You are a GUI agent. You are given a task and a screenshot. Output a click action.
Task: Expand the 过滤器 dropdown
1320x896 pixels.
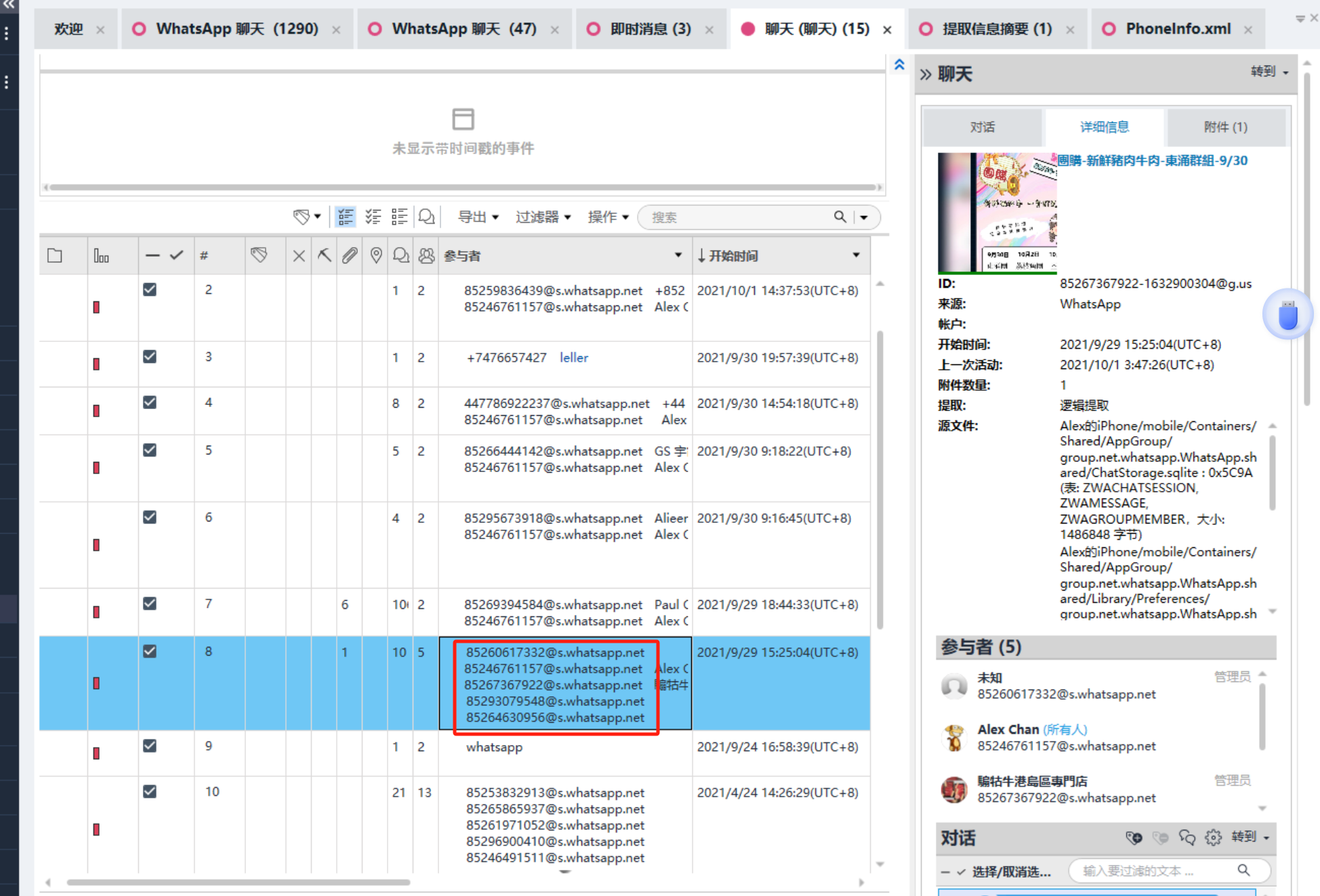(x=543, y=217)
